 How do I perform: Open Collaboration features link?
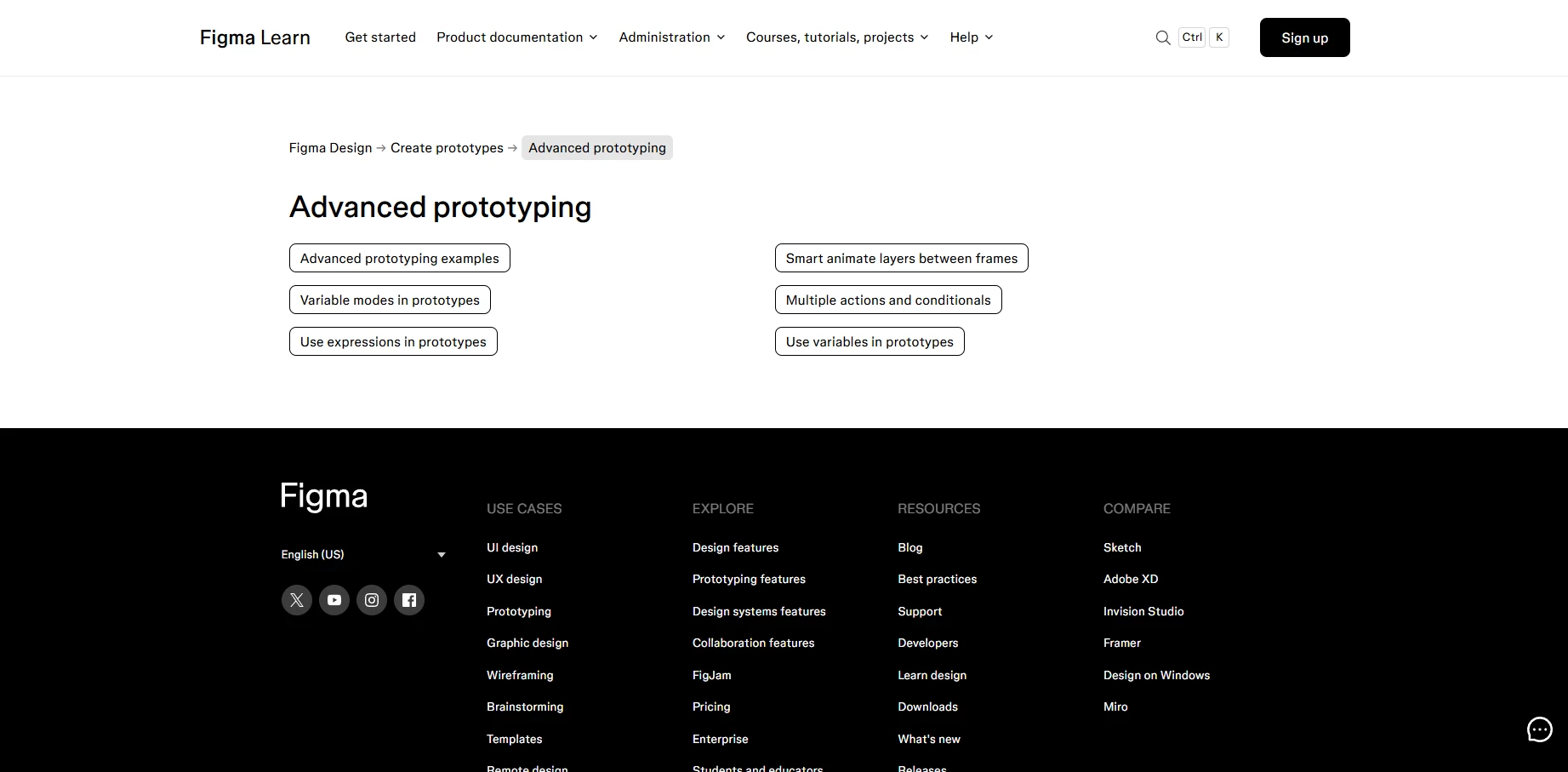point(753,643)
